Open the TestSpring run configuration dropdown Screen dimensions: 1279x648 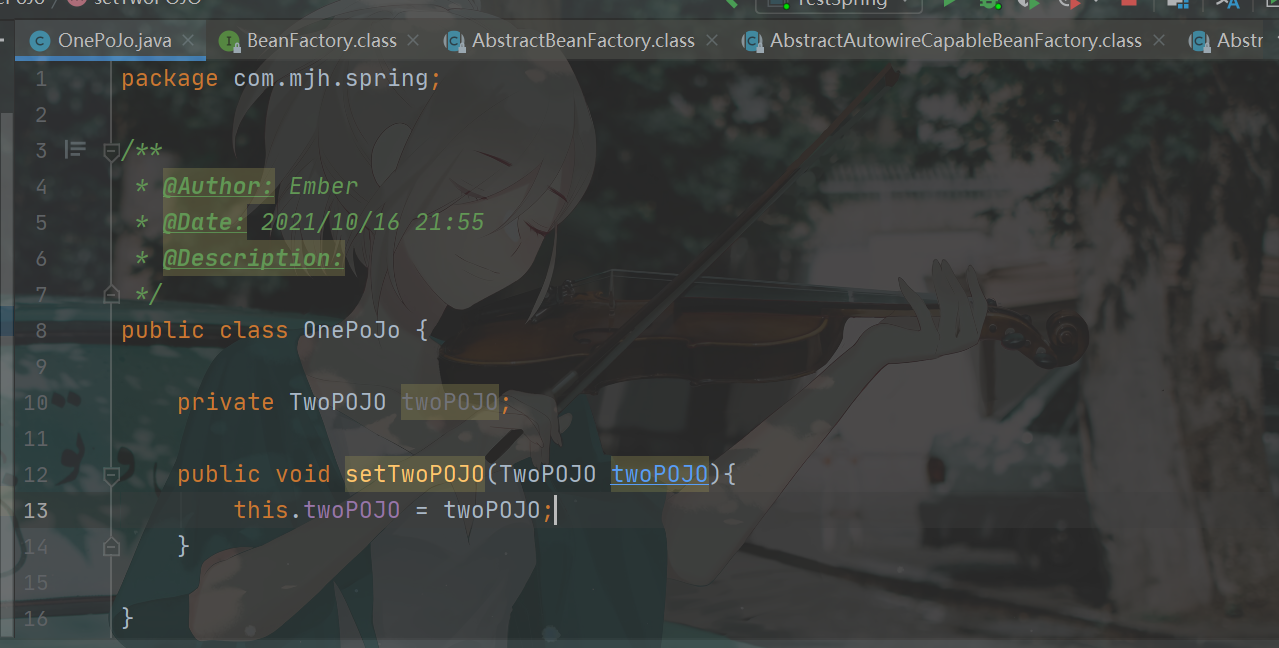tap(838, 3)
